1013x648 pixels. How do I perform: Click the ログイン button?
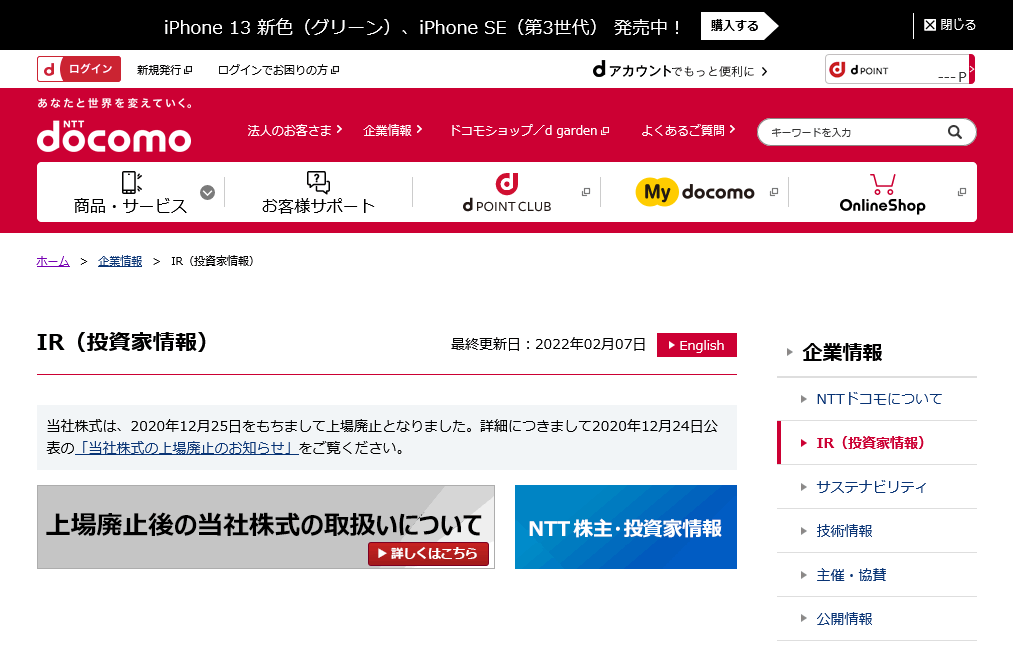79,69
